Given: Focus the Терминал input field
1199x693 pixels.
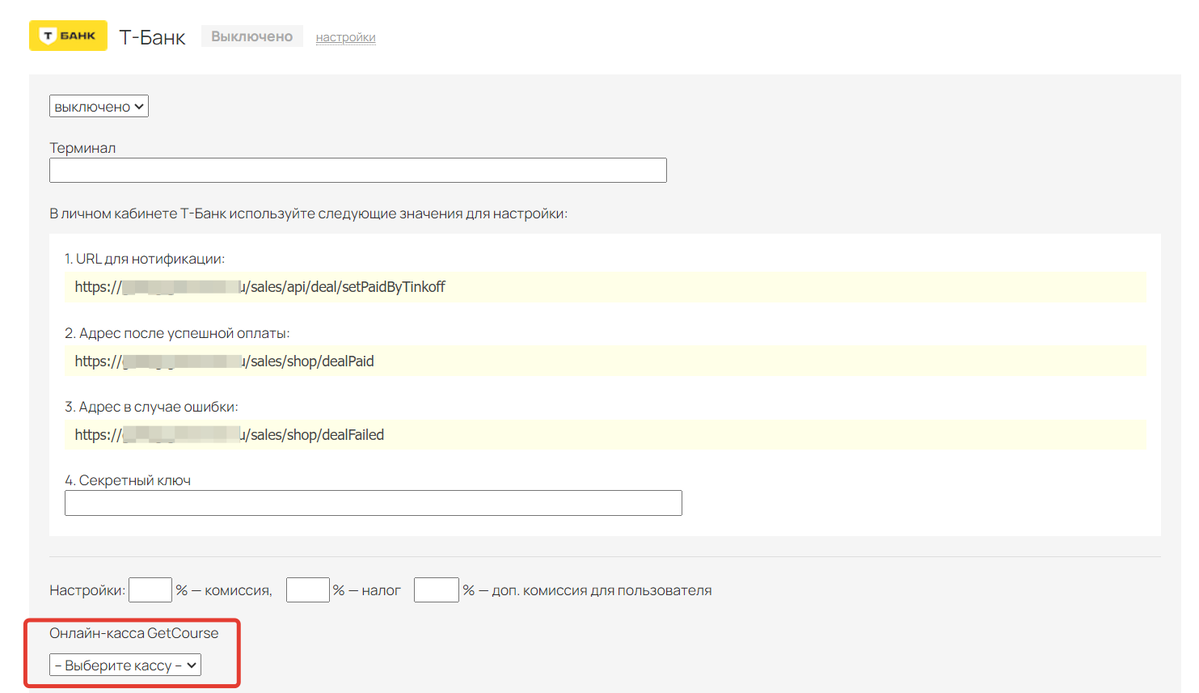Looking at the screenshot, I should click(358, 170).
